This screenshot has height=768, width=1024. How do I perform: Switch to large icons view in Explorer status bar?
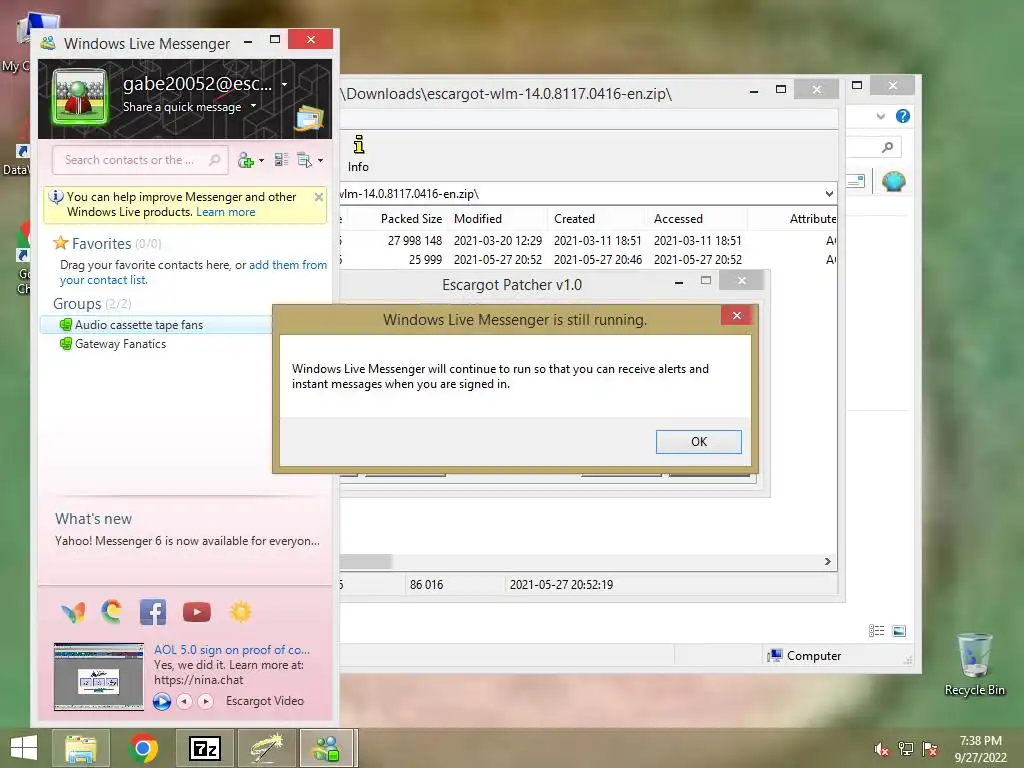click(x=899, y=631)
